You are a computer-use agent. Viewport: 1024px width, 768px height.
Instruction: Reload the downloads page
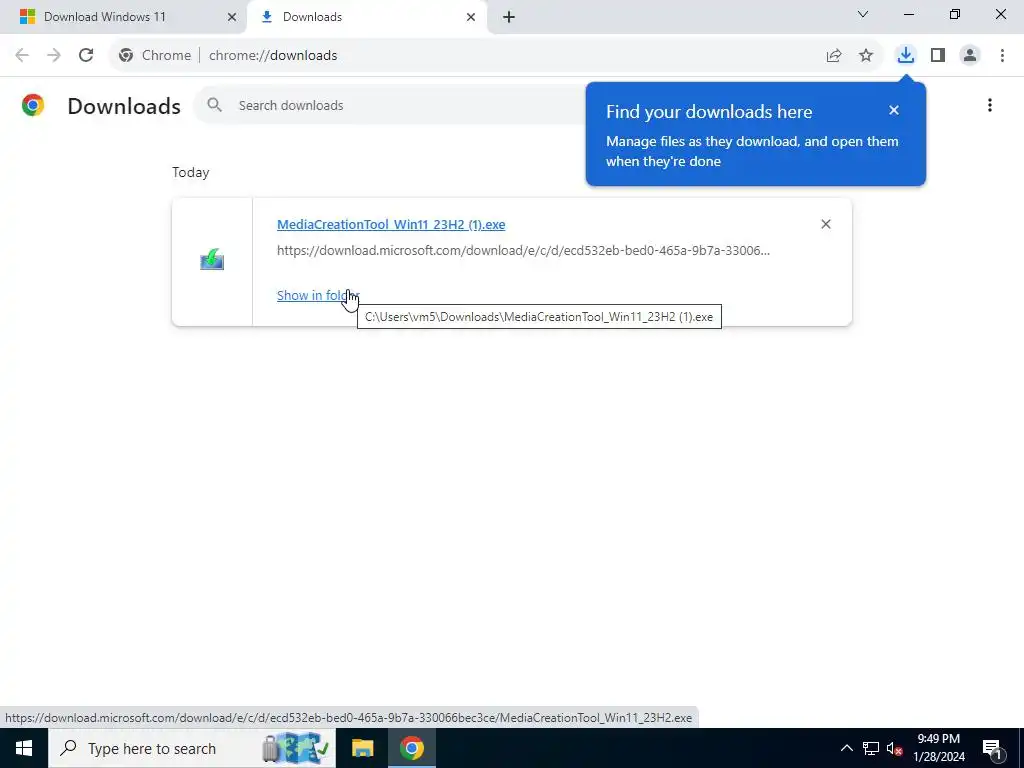86,56
